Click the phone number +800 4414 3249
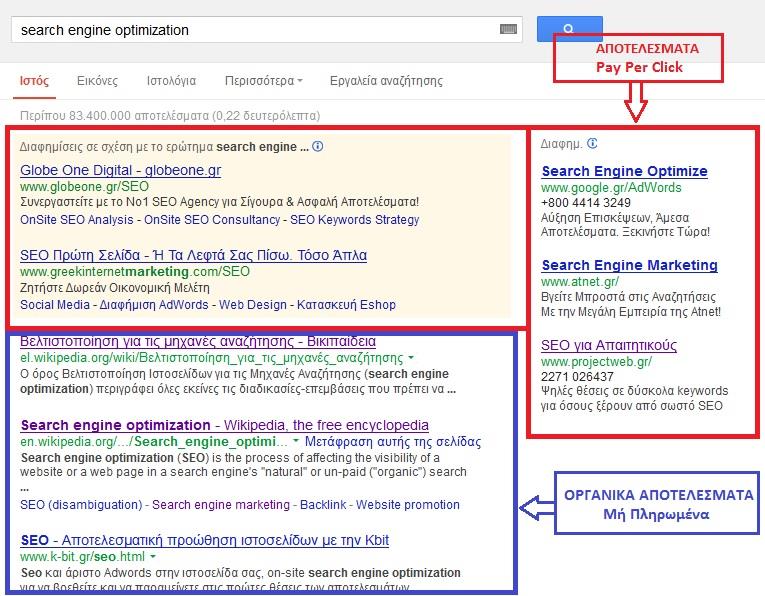 [x=585, y=203]
